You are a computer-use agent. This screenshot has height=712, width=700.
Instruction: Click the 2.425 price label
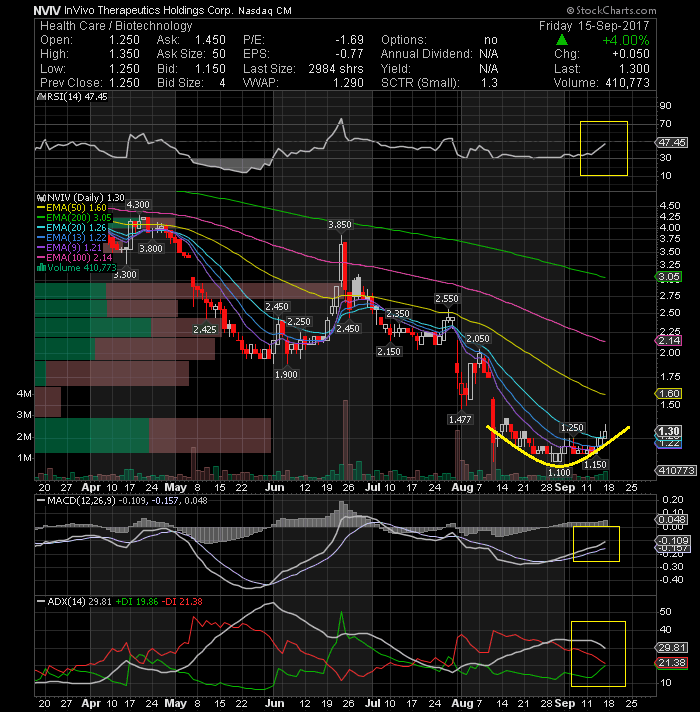[x=205, y=330]
